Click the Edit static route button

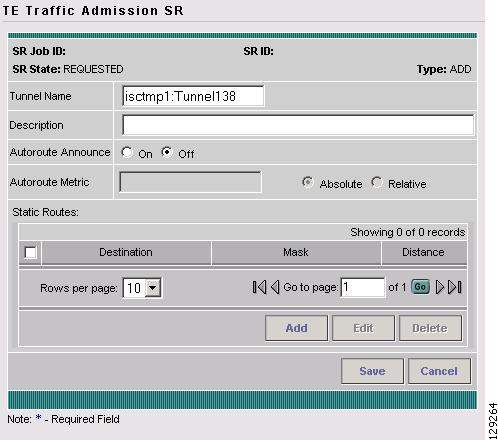pyautogui.click(x=363, y=328)
